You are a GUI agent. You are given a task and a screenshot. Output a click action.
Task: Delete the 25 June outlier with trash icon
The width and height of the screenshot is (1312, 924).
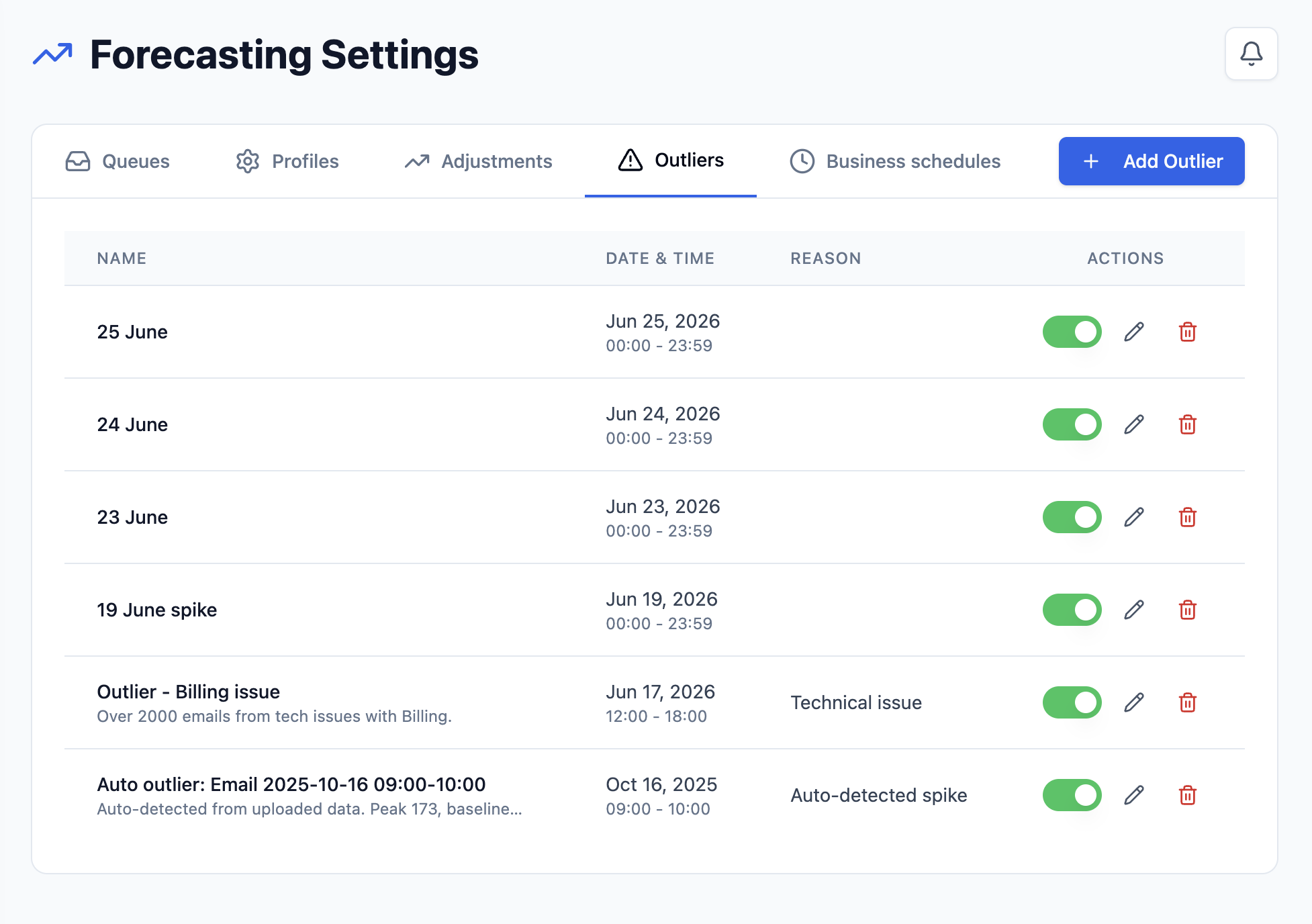(1188, 332)
